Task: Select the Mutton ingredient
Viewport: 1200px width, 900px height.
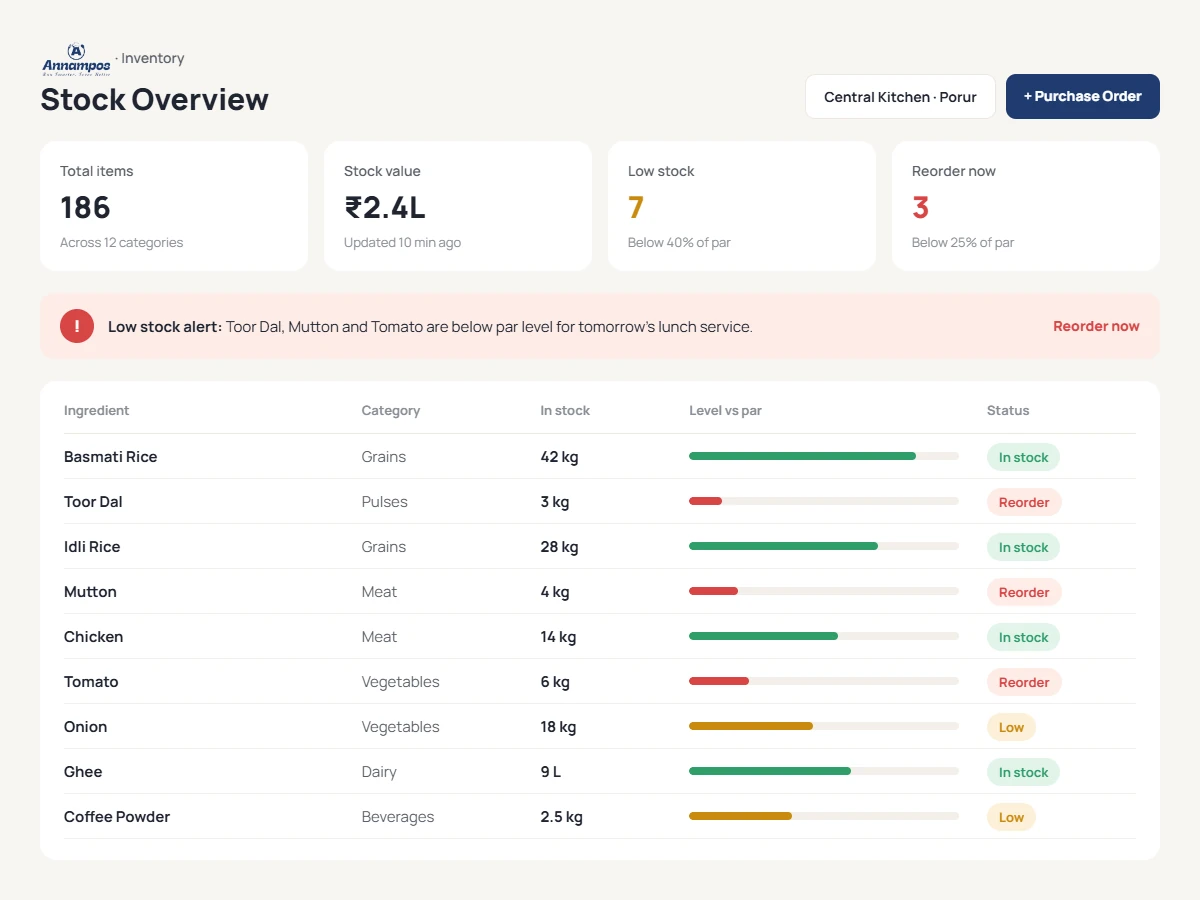Action: coord(90,592)
